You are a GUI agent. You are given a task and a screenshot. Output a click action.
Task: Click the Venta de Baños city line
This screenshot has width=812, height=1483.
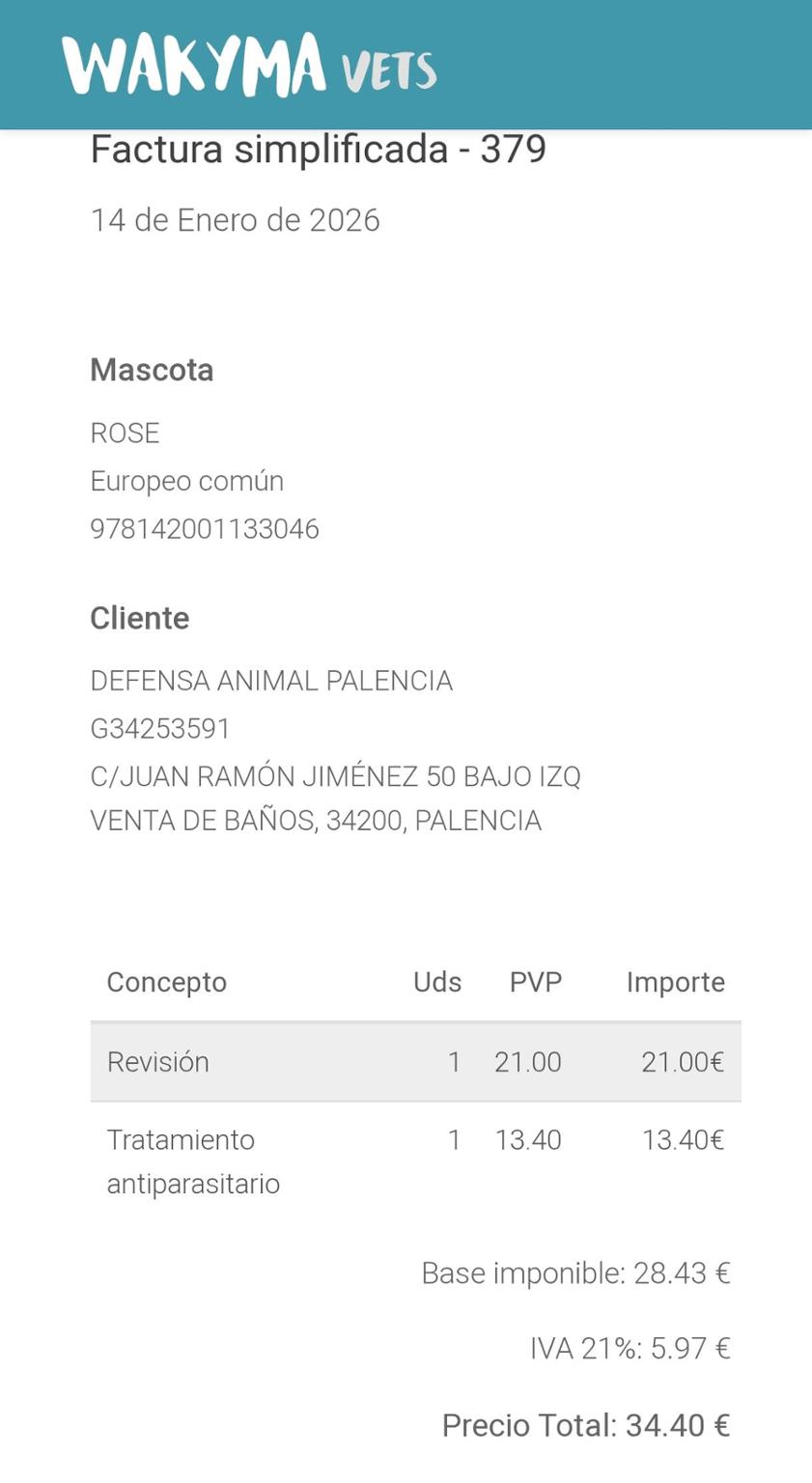point(316,821)
